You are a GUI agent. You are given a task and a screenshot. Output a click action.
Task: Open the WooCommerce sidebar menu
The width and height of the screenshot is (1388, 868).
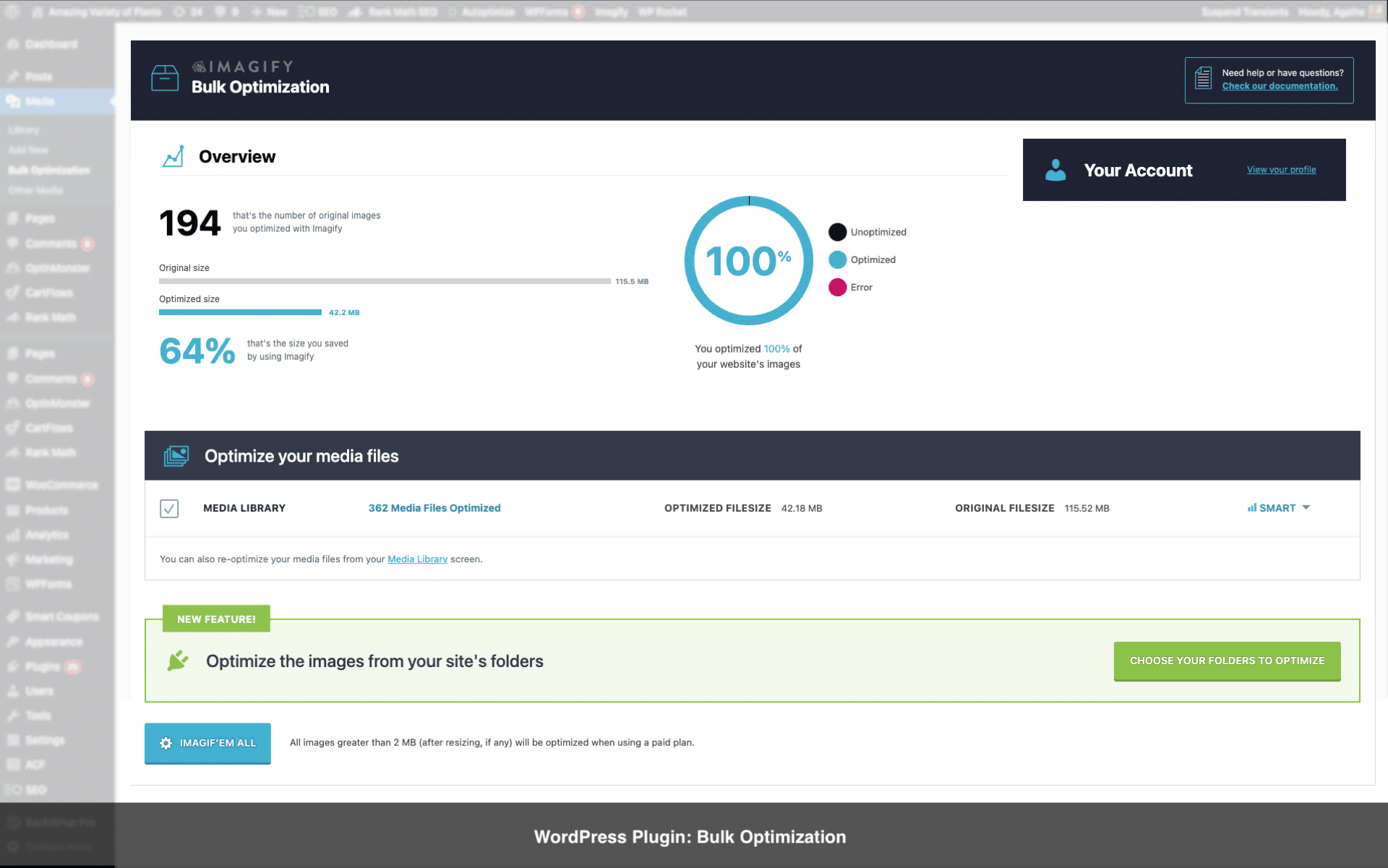(x=61, y=485)
